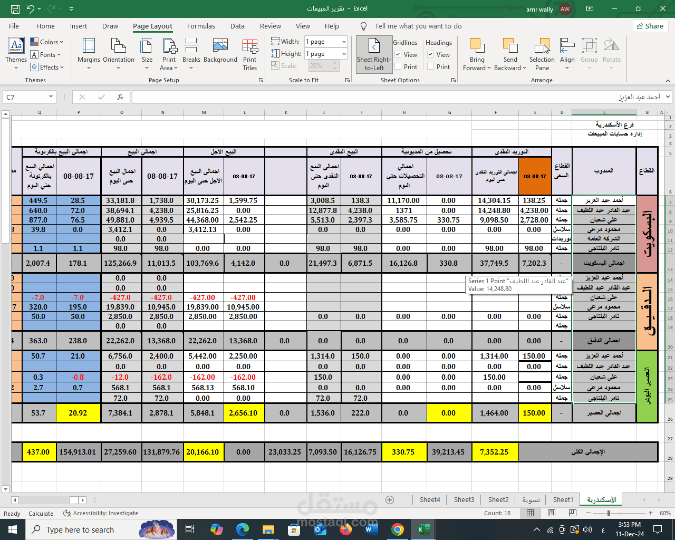Toggle Gridlines View checkbox
Image resolution: width=675 pixels, height=540 pixels.
point(398,55)
